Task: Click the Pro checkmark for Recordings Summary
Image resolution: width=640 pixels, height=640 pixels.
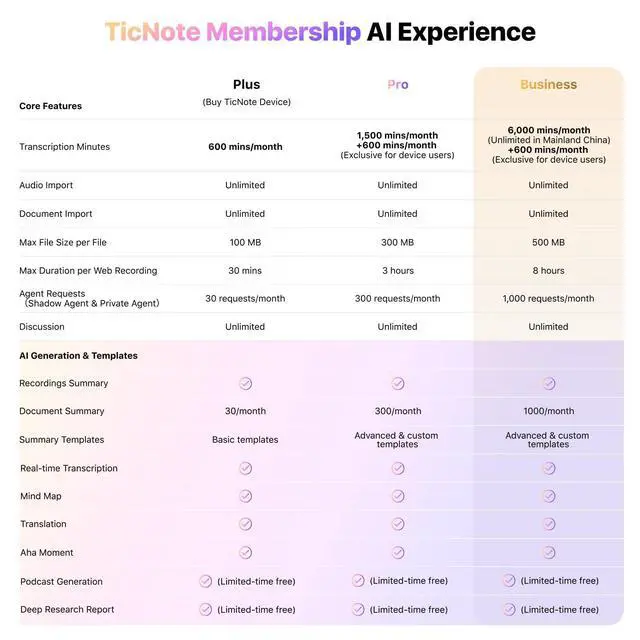Action: coord(398,384)
